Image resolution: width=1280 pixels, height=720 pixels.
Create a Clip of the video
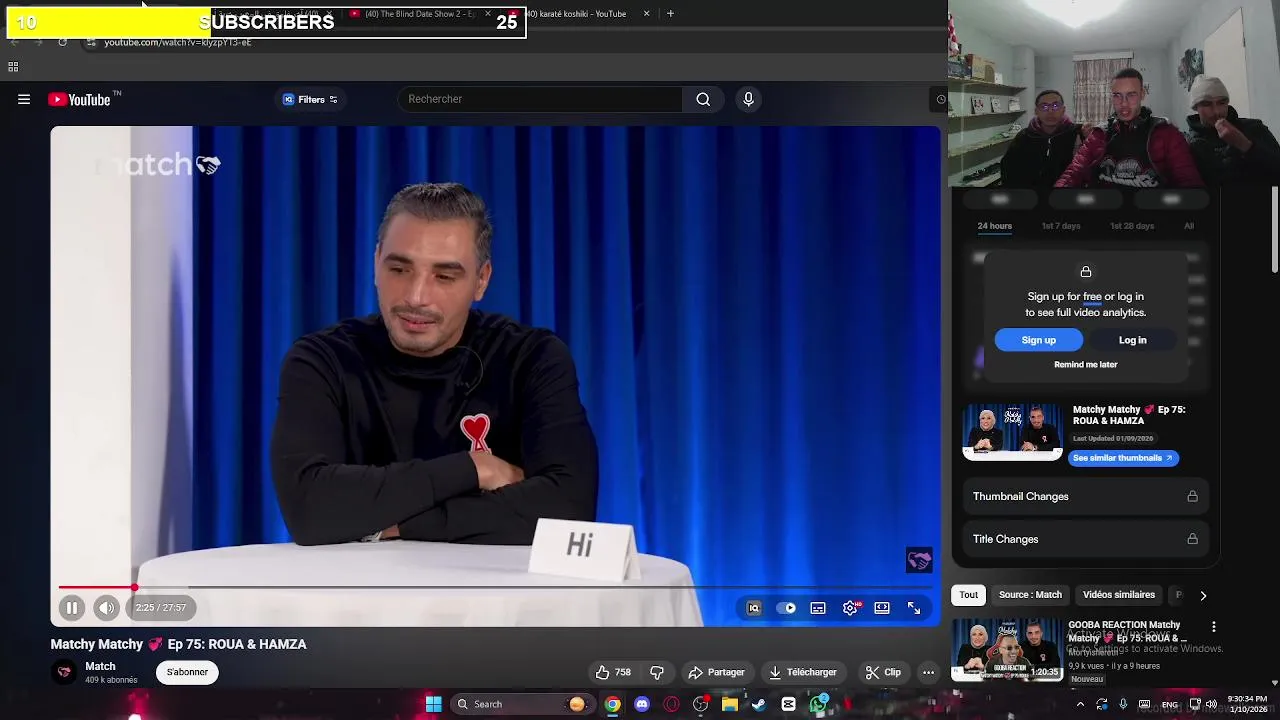[x=883, y=672]
